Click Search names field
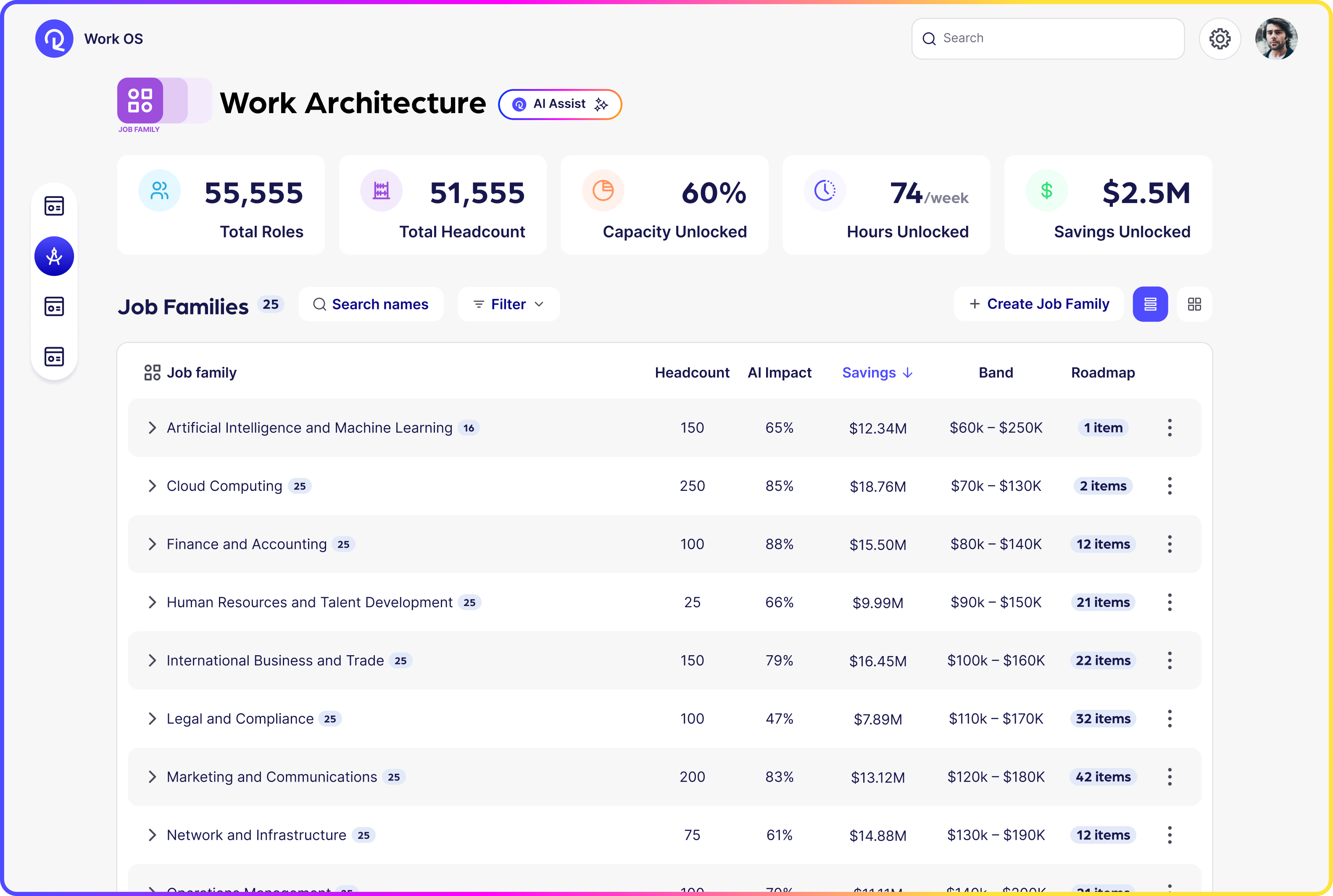The height and width of the screenshot is (896, 1333). pos(371,304)
